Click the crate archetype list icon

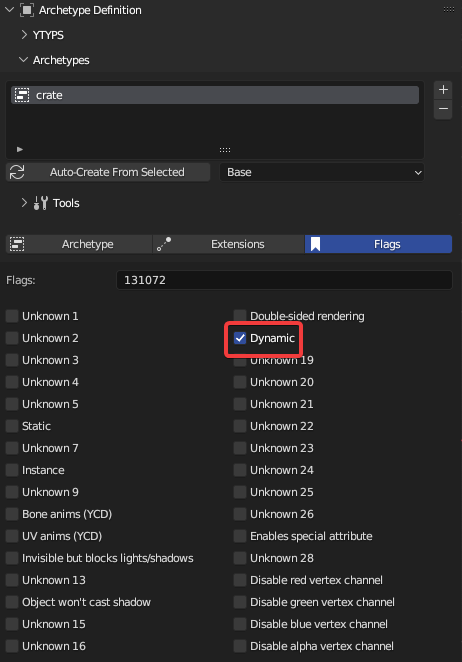point(22,95)
